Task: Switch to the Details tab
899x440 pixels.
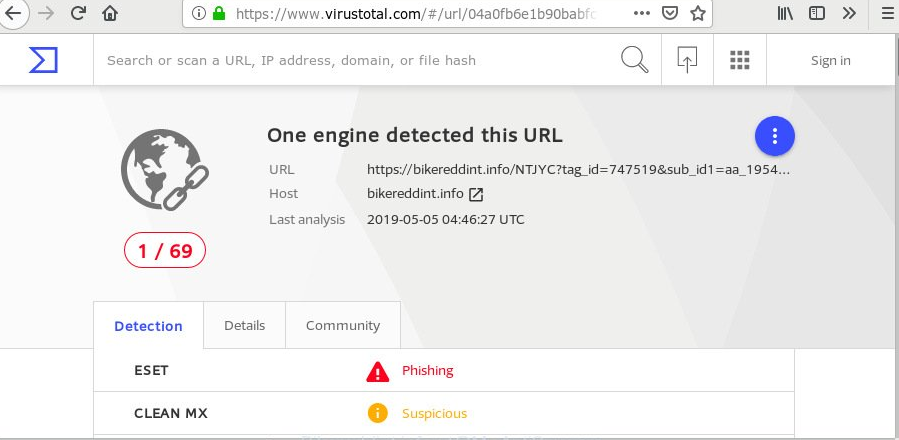Action: (244, 325)
